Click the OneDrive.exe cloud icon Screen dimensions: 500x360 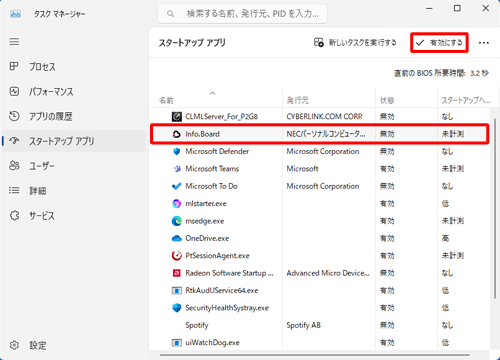coord(177,238)
